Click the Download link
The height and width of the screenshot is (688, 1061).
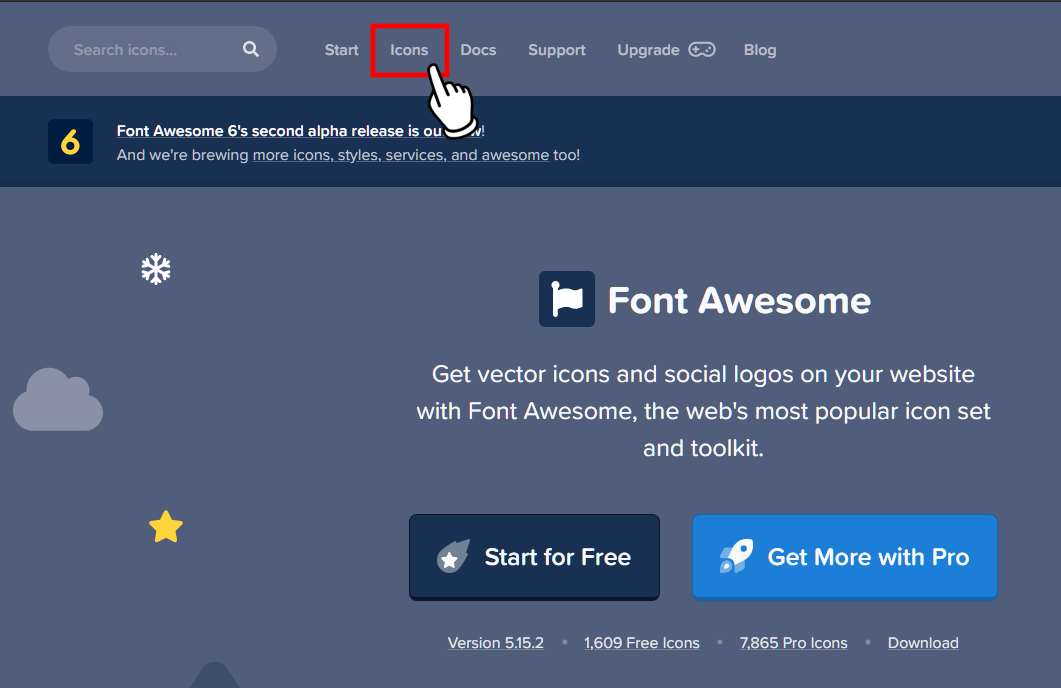pyautogui.click(x=923, y=643)
